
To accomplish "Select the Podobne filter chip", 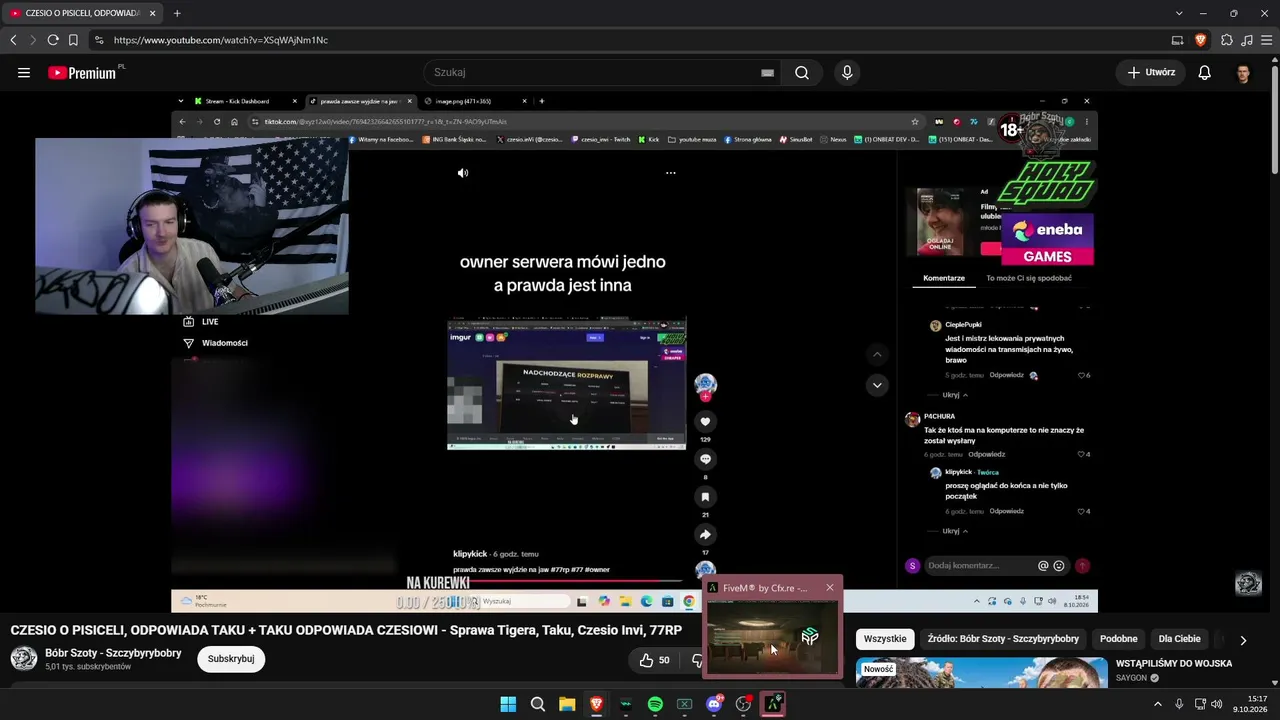I will [x=1119, y=639].
